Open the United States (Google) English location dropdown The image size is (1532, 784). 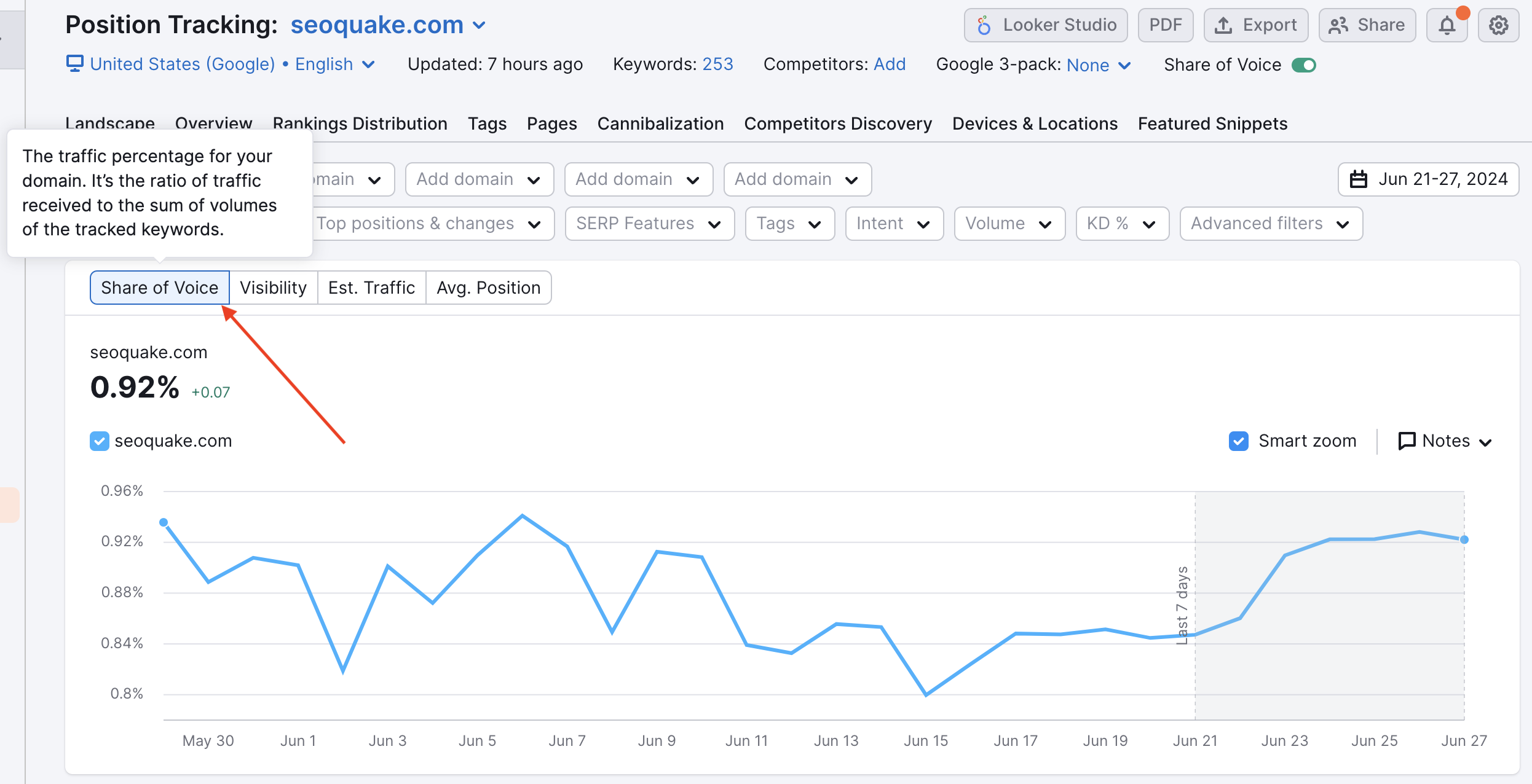coord(221,64)
